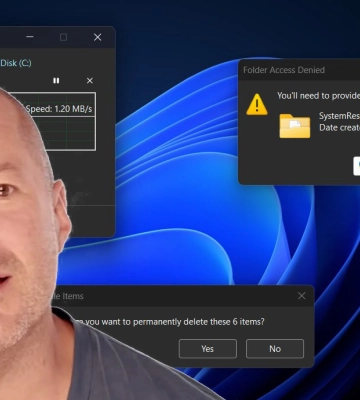
Task: Click Yes to permanently delete 6 items
Action: coord(208,349)
